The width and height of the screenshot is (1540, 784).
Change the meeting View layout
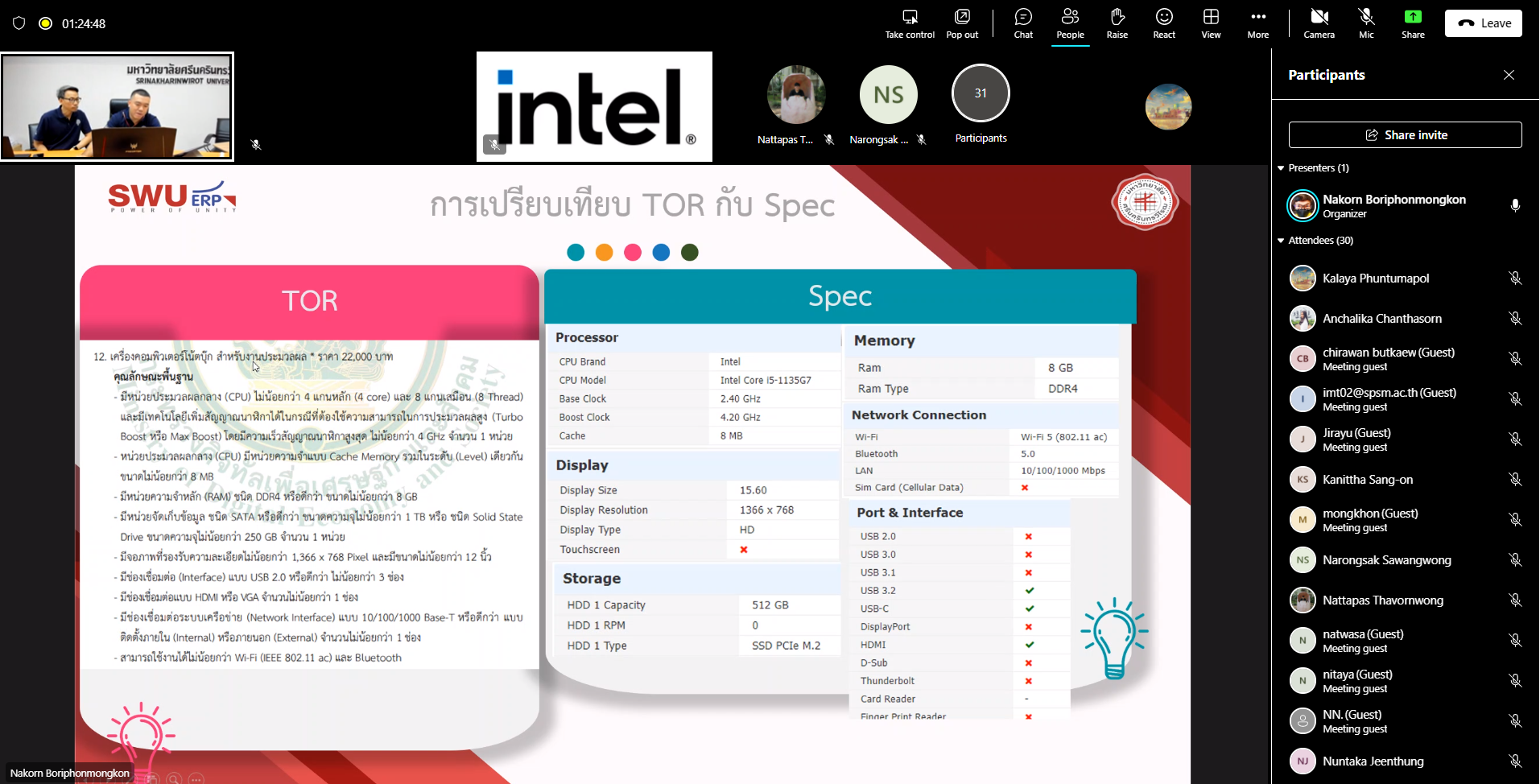click(1211, 18)
